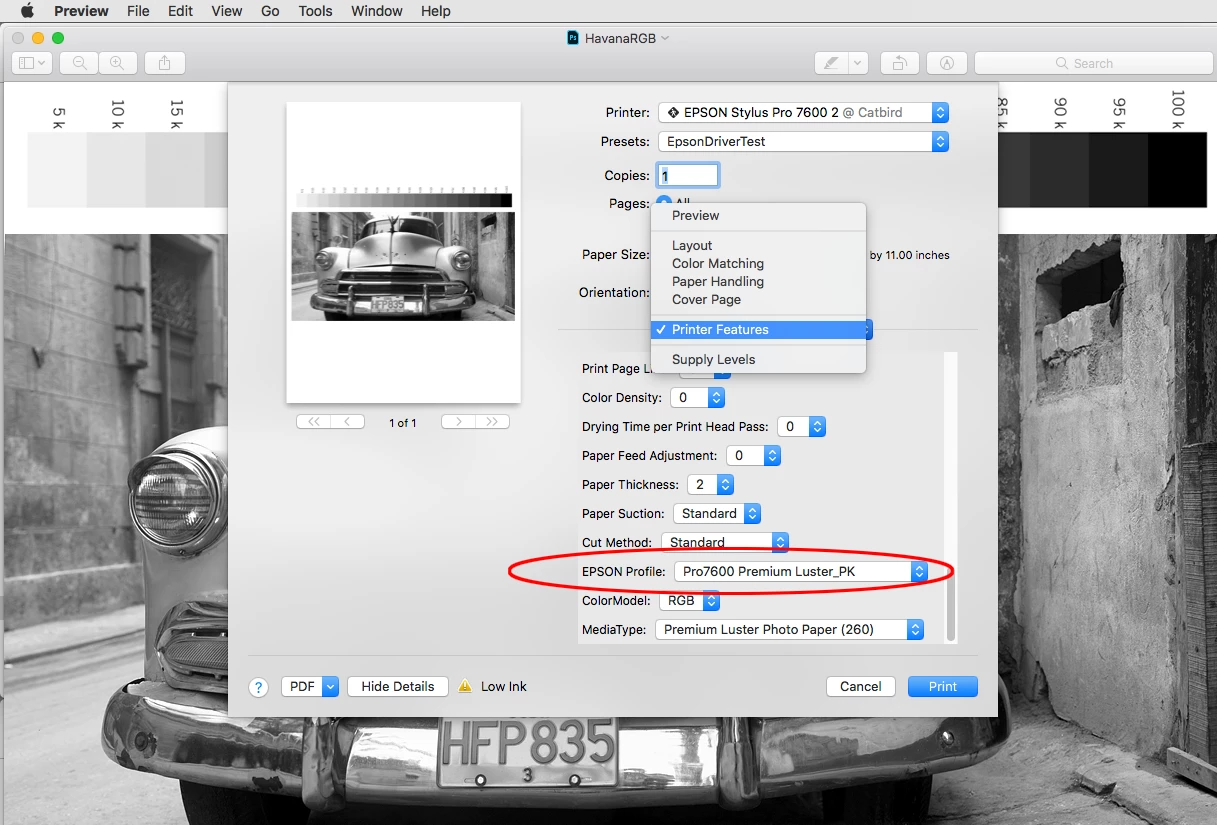Open the Presets dropdown showing EpsonDriverTest

[803, 142]
